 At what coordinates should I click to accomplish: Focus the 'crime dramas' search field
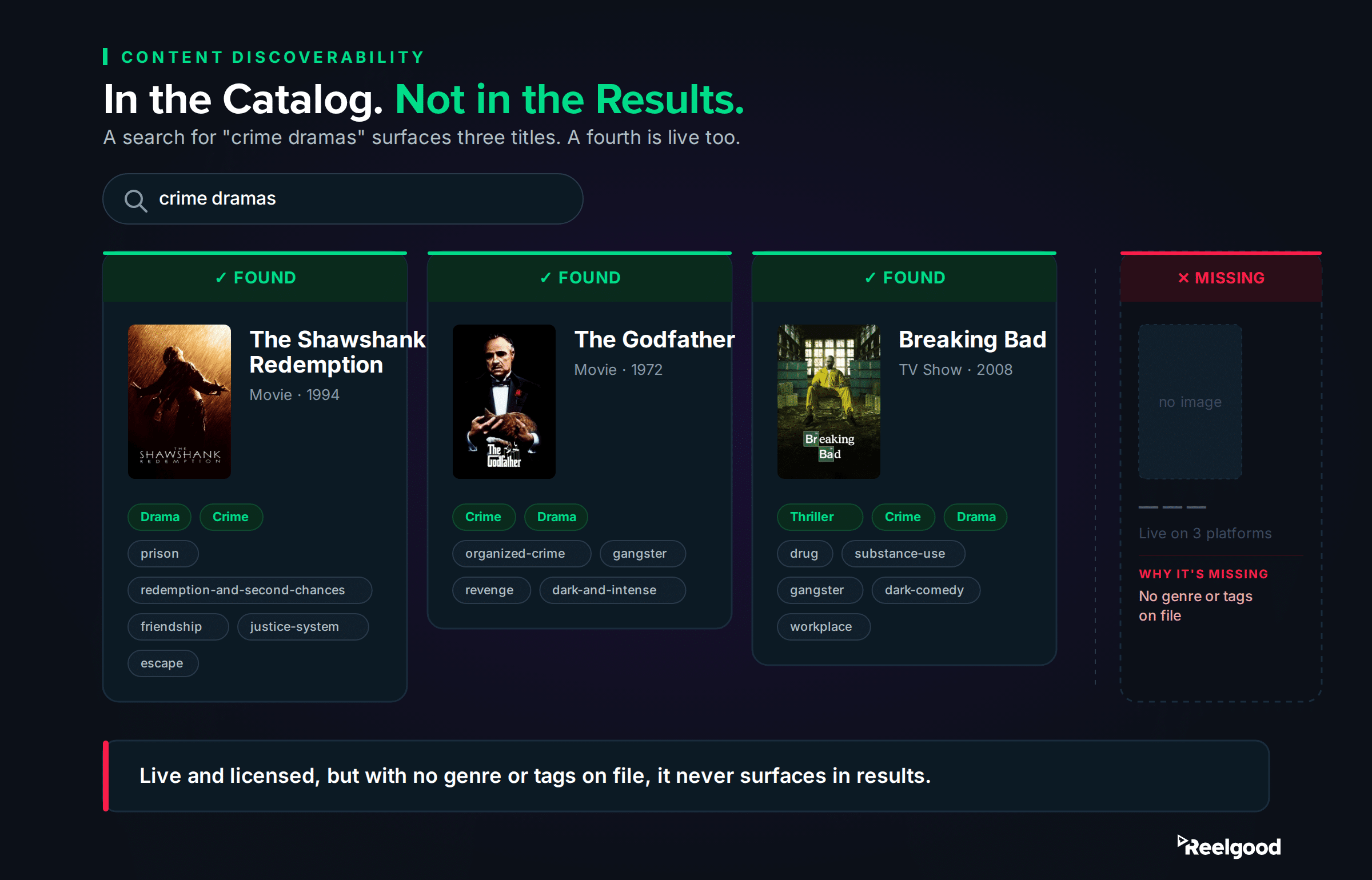343,199
